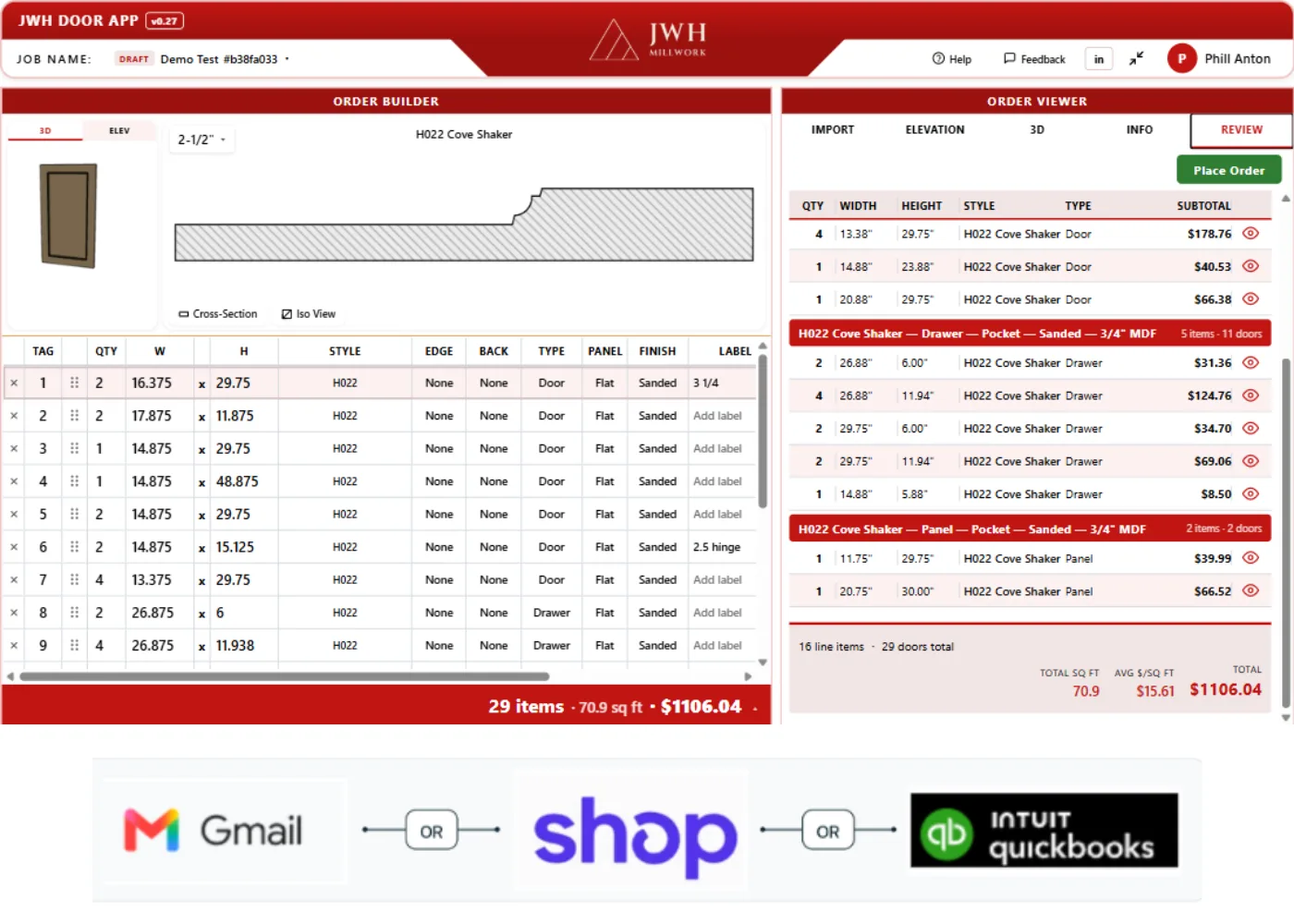Open the Feedback link
The height and width of the screenshot is (924, 1294).
point(1034,59)
